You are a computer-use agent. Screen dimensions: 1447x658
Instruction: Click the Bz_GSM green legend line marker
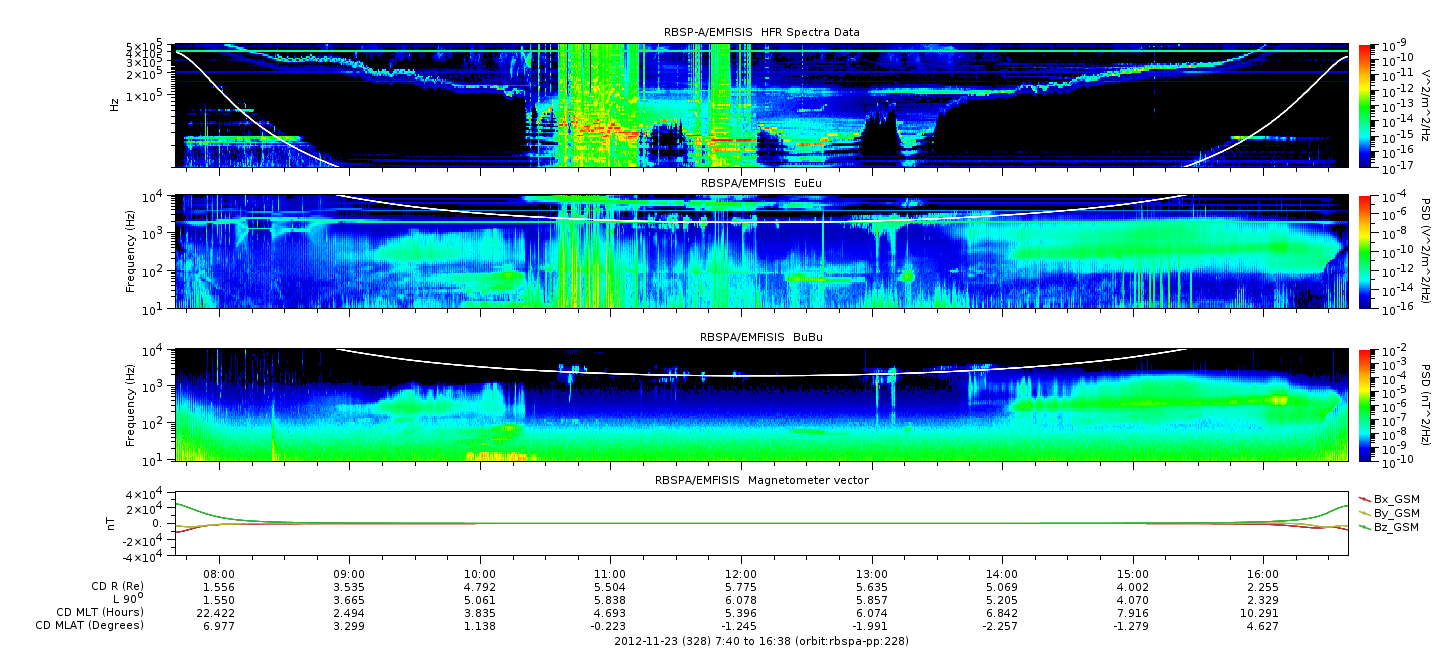1364,527
